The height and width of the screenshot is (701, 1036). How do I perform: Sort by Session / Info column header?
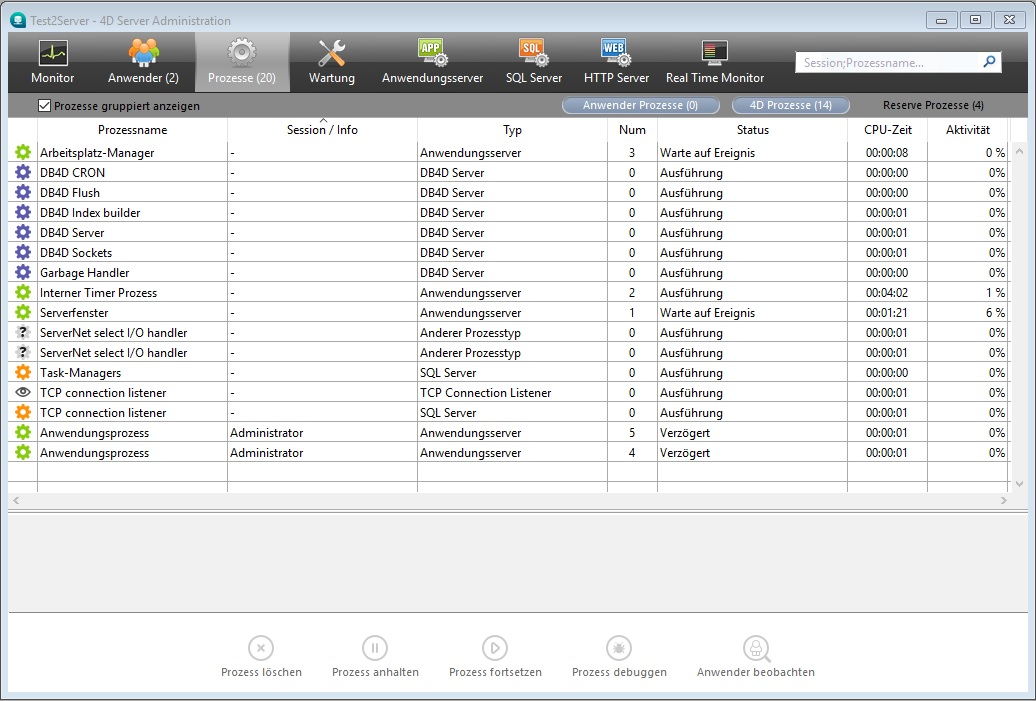[322, 130]
